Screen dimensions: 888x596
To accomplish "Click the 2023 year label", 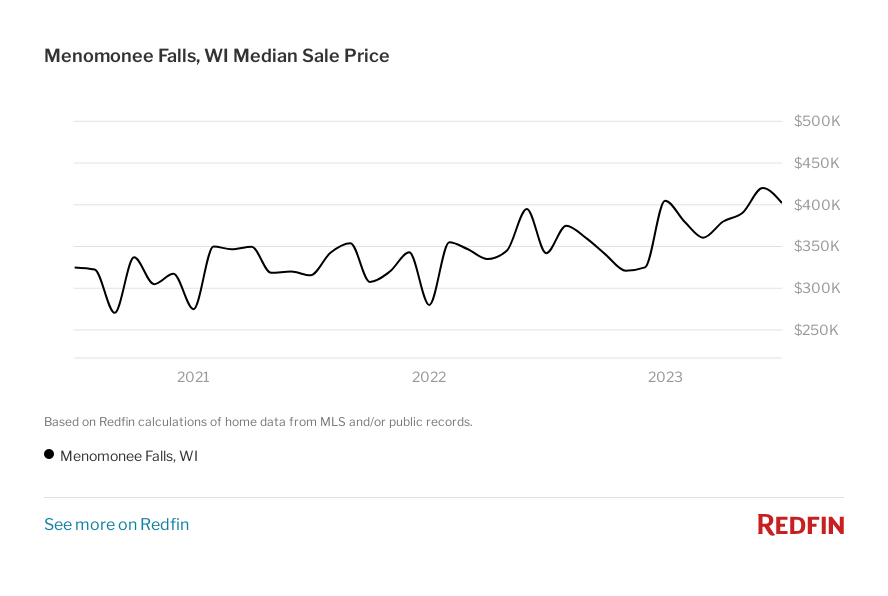I will (x=665, y=377).
